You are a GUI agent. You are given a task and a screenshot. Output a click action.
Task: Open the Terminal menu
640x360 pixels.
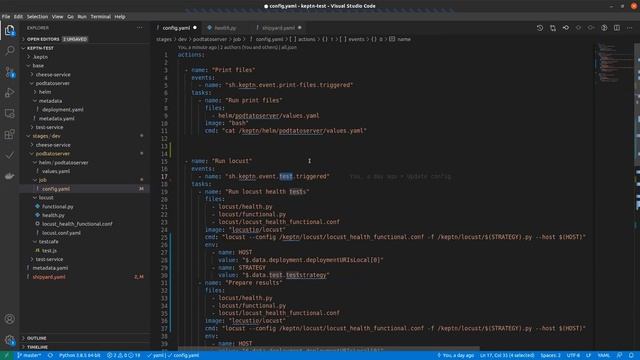[x=100, y=17]
